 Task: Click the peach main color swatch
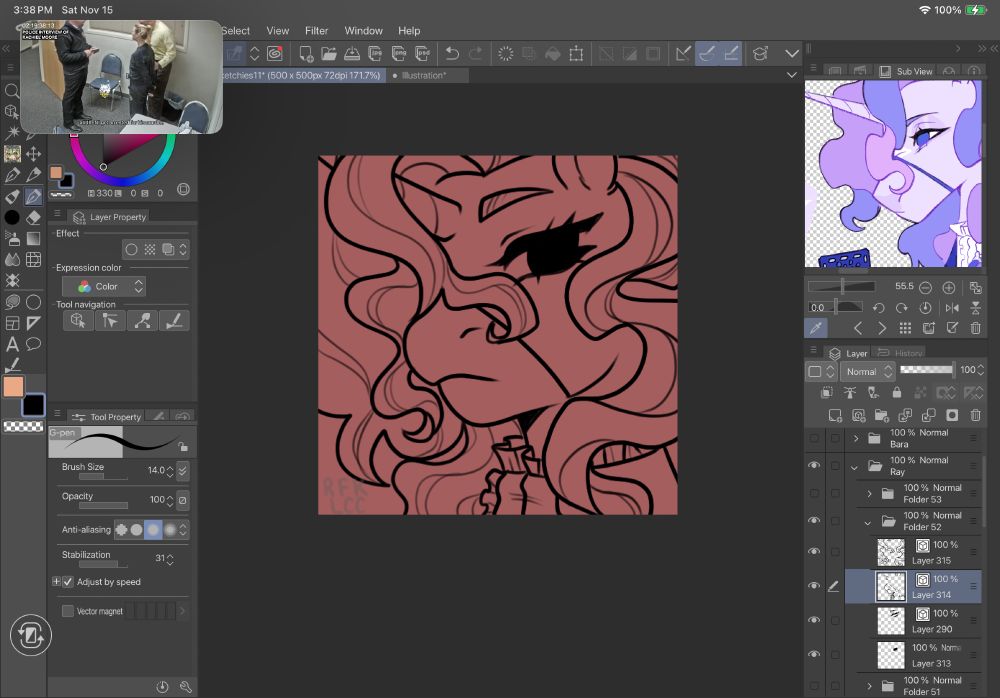pos(13,387)
